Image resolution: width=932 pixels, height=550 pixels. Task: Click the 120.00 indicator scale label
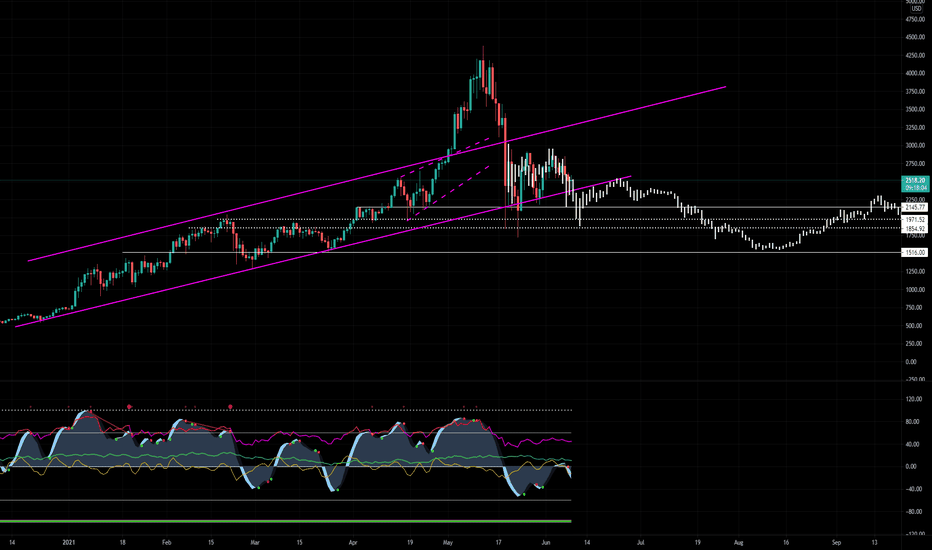(914, 399)
